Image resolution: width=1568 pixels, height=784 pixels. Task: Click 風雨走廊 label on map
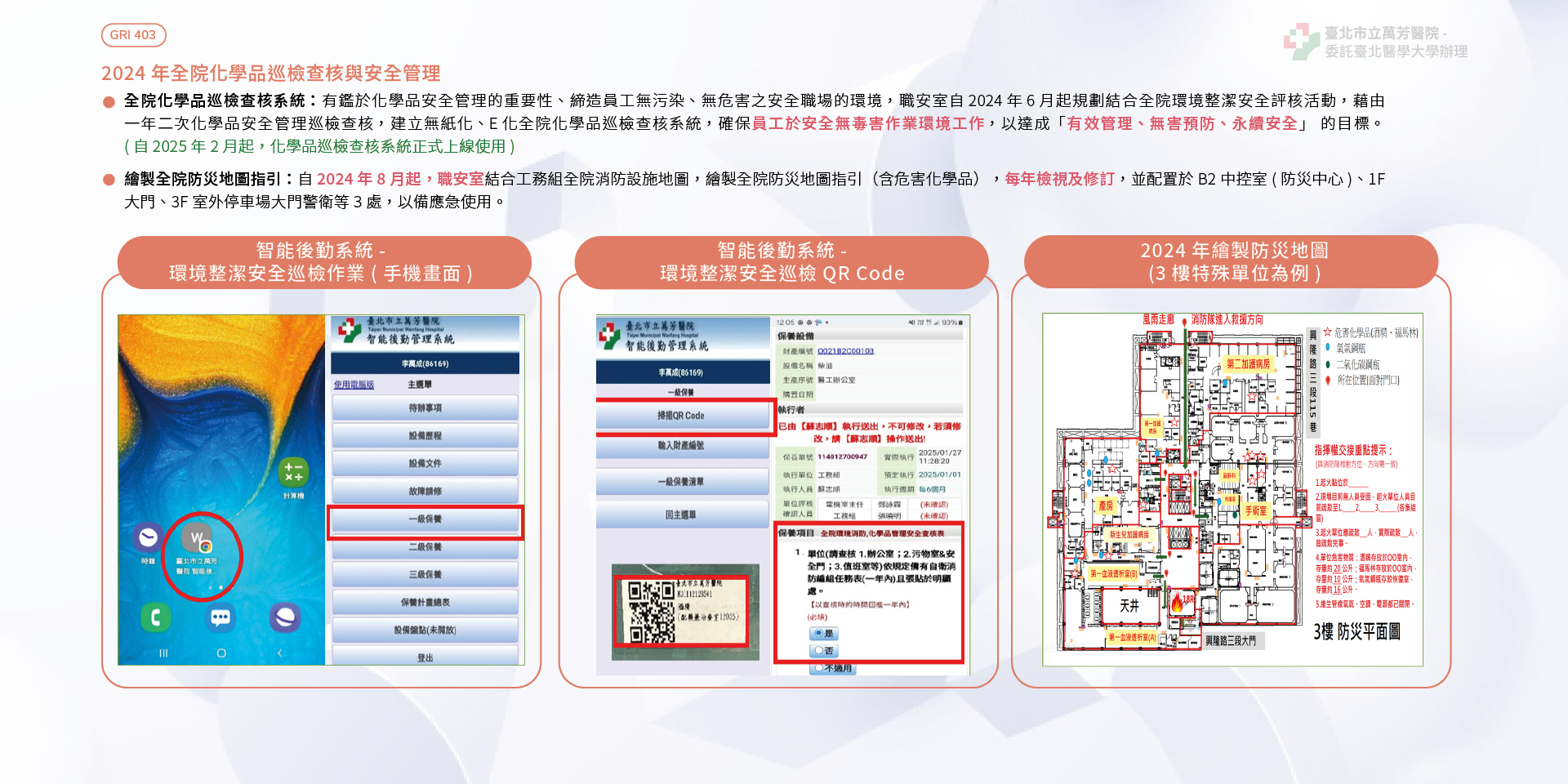coord(1158,319)
